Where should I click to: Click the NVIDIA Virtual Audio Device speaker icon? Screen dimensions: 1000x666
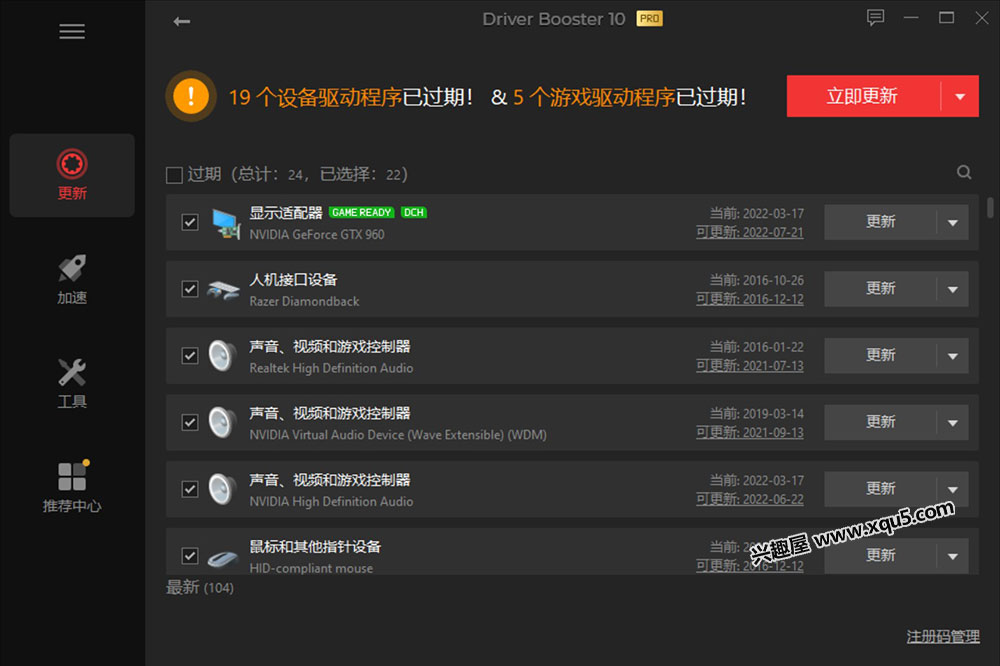point(222,422)
